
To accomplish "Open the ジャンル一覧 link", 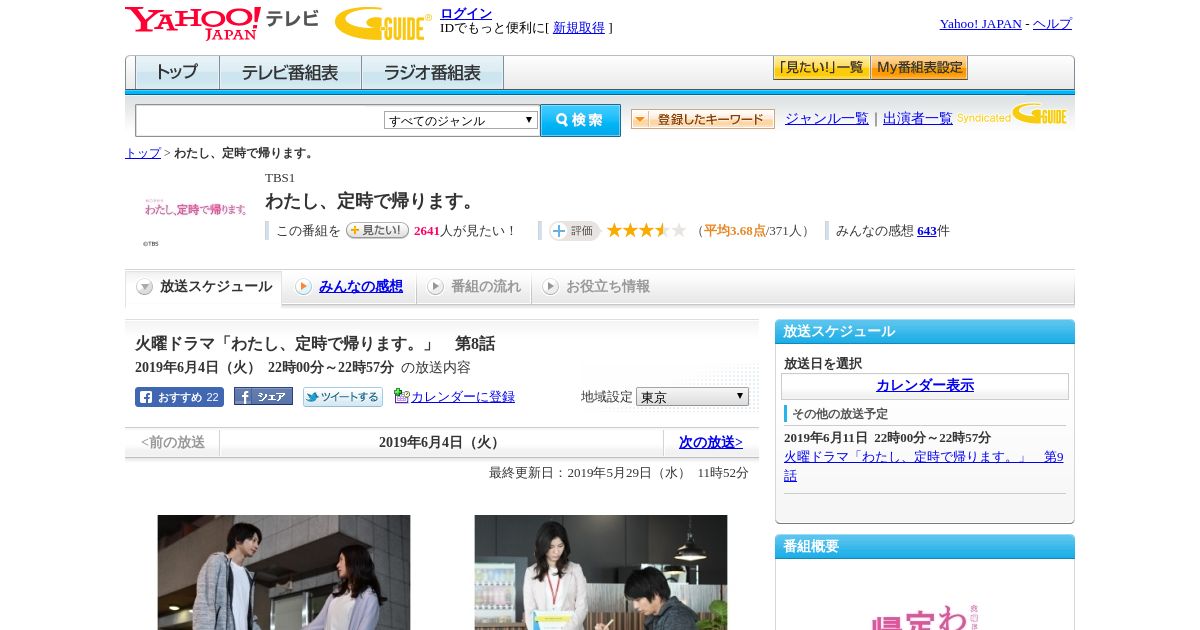I will click(x=827, y=119).
